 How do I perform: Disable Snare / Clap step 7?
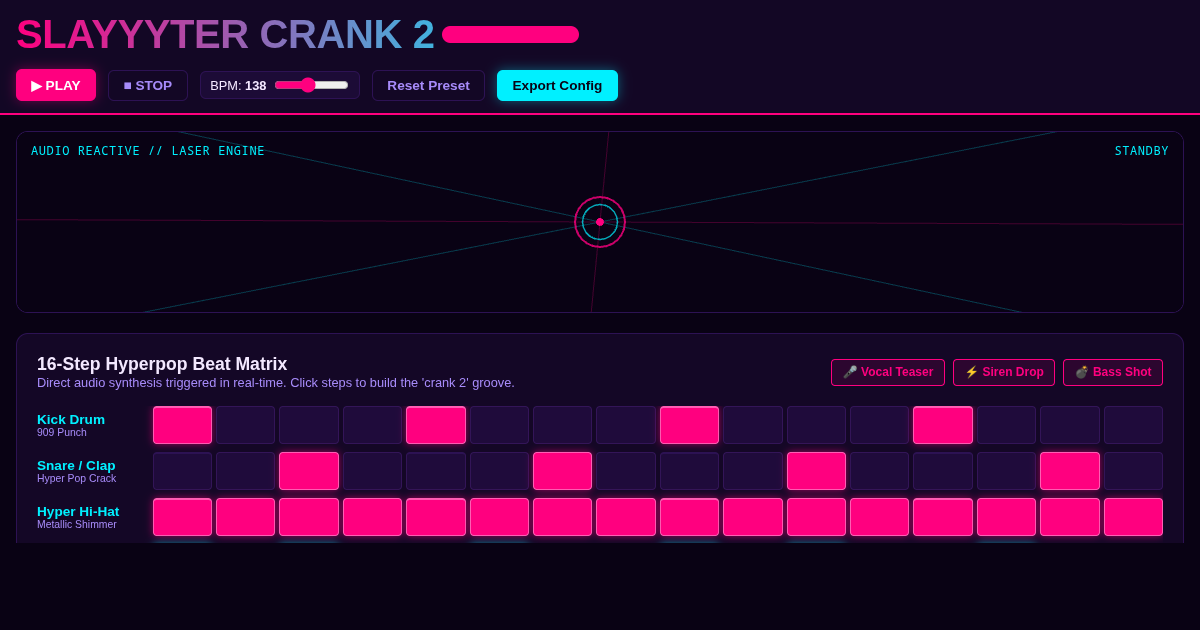[563, 471]
